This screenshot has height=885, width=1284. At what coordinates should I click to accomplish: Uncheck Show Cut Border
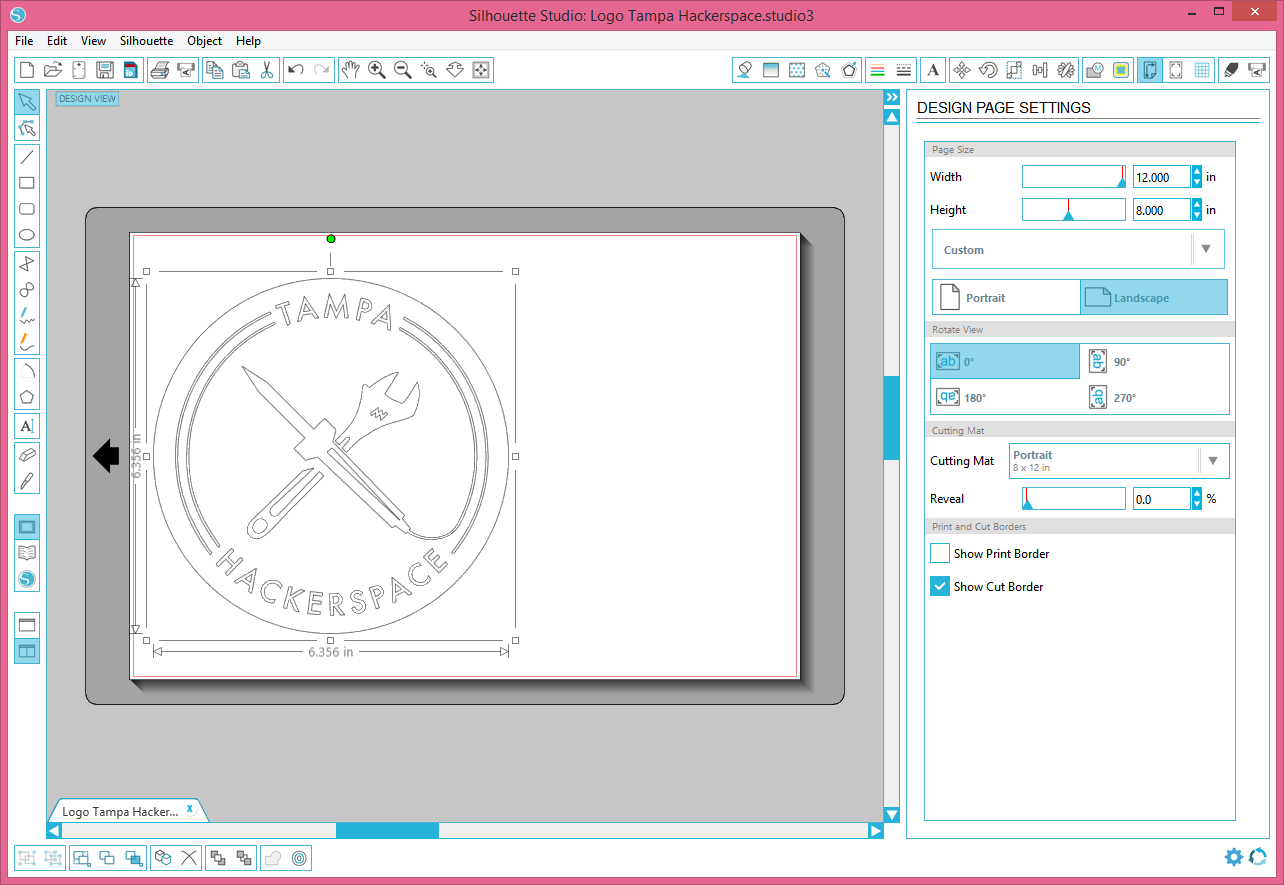click(940, 586)
